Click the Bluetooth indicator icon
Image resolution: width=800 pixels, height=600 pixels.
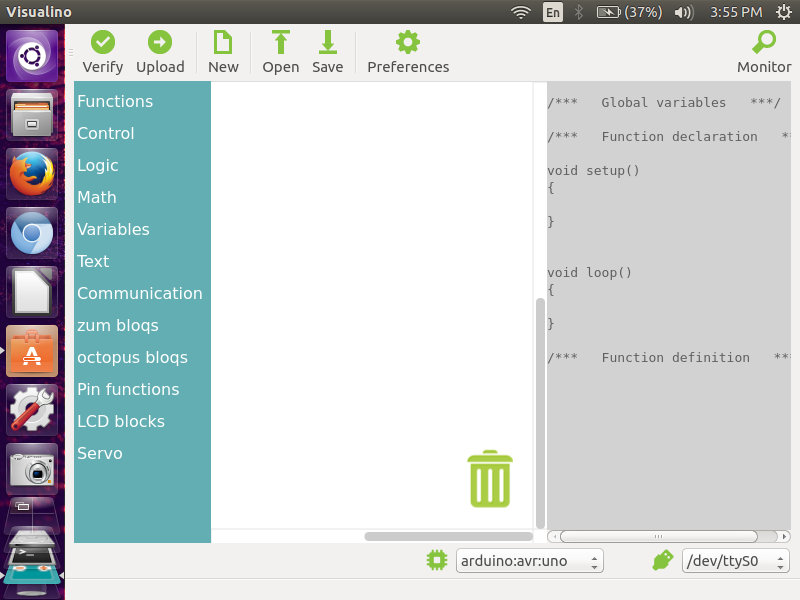579,12
